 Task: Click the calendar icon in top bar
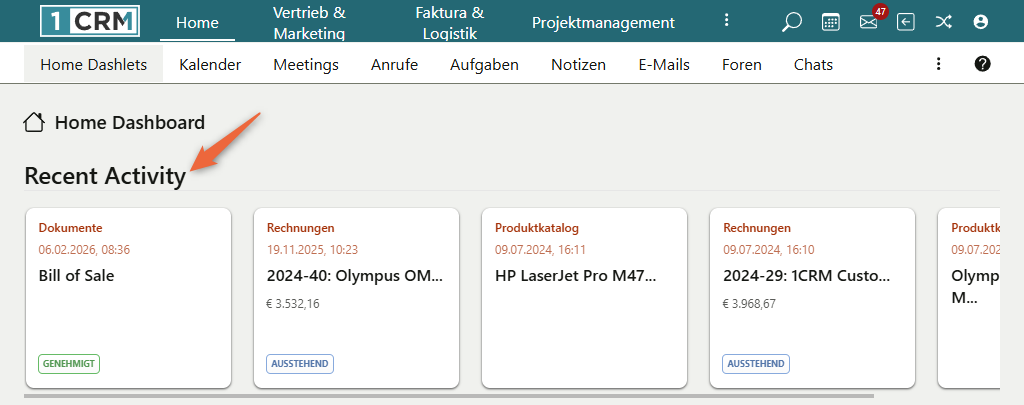tap(831, 22)
